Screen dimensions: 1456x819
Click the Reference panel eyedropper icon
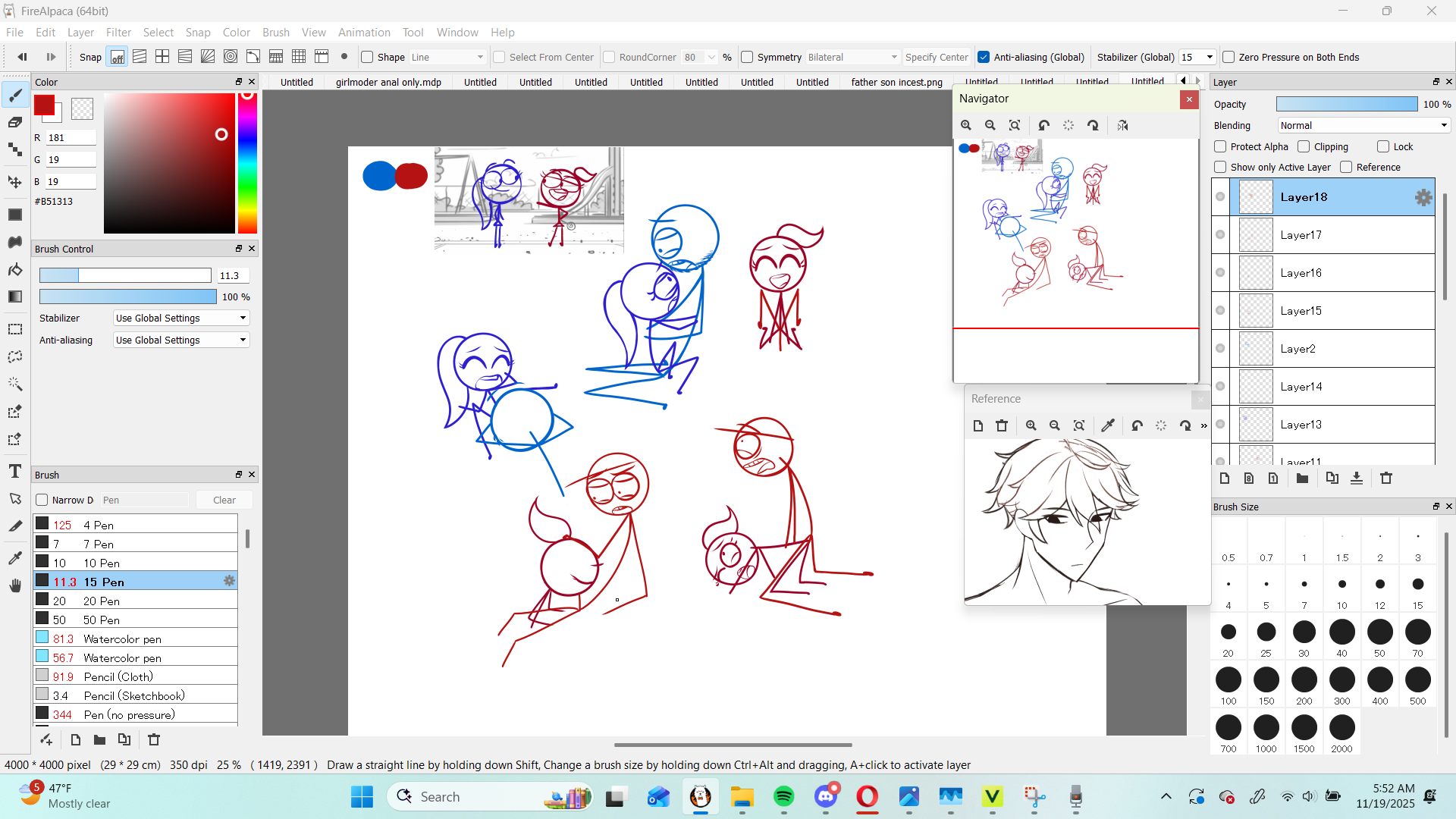click(1108, 425)
